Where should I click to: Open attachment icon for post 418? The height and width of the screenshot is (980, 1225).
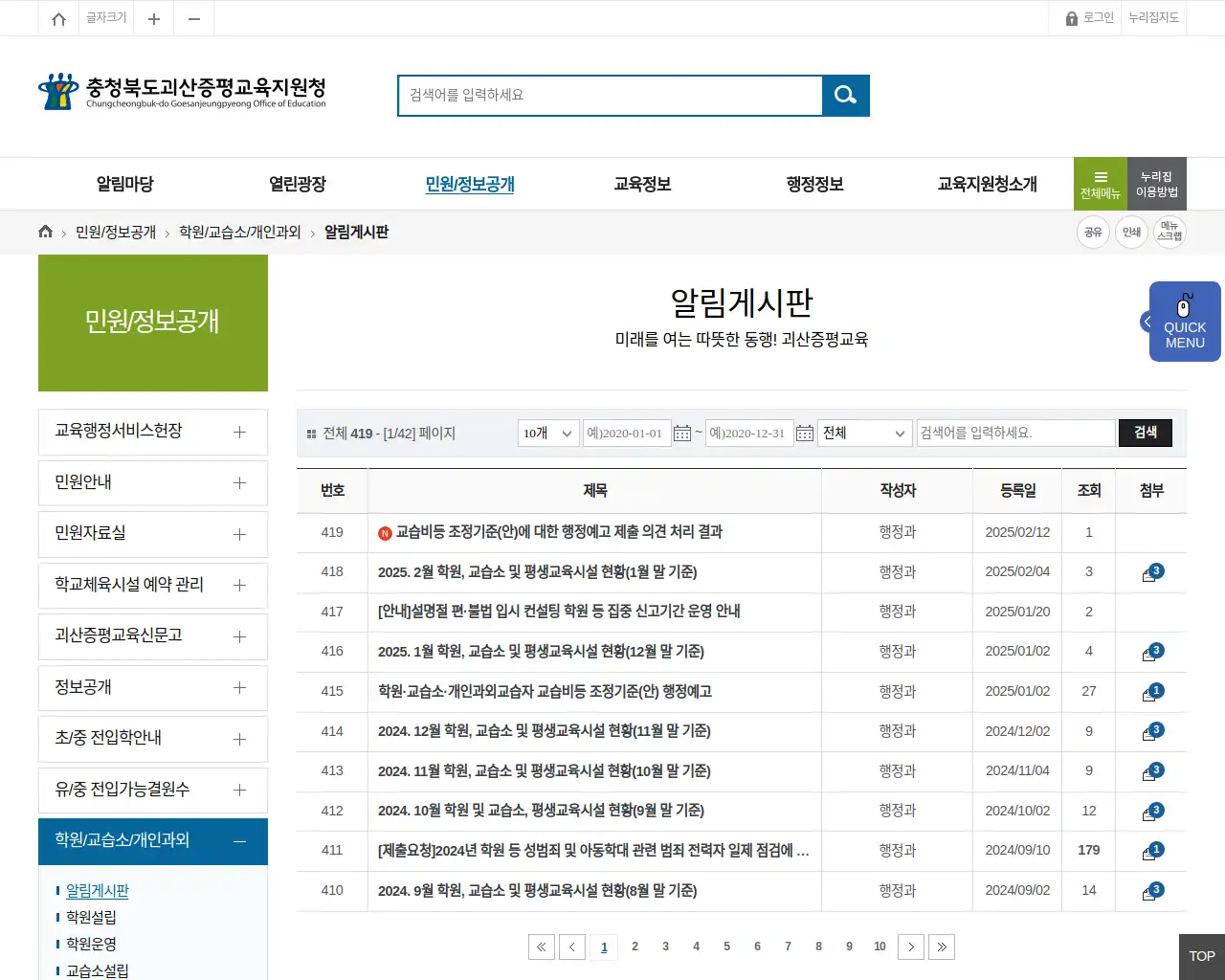coord(1151,572)
